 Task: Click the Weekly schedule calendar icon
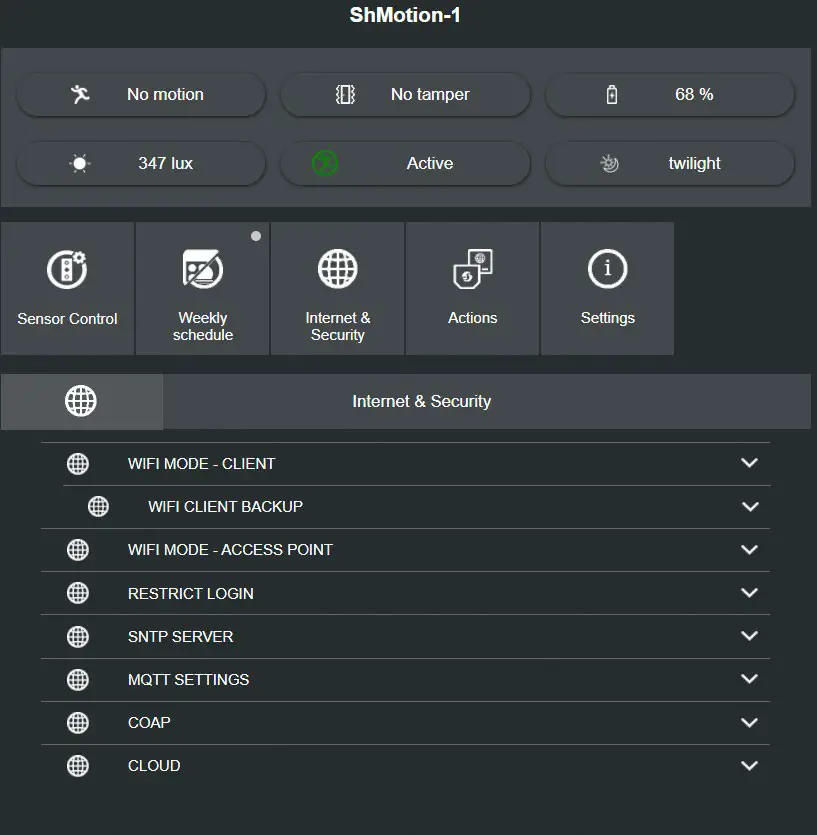[x=202, y=268]
